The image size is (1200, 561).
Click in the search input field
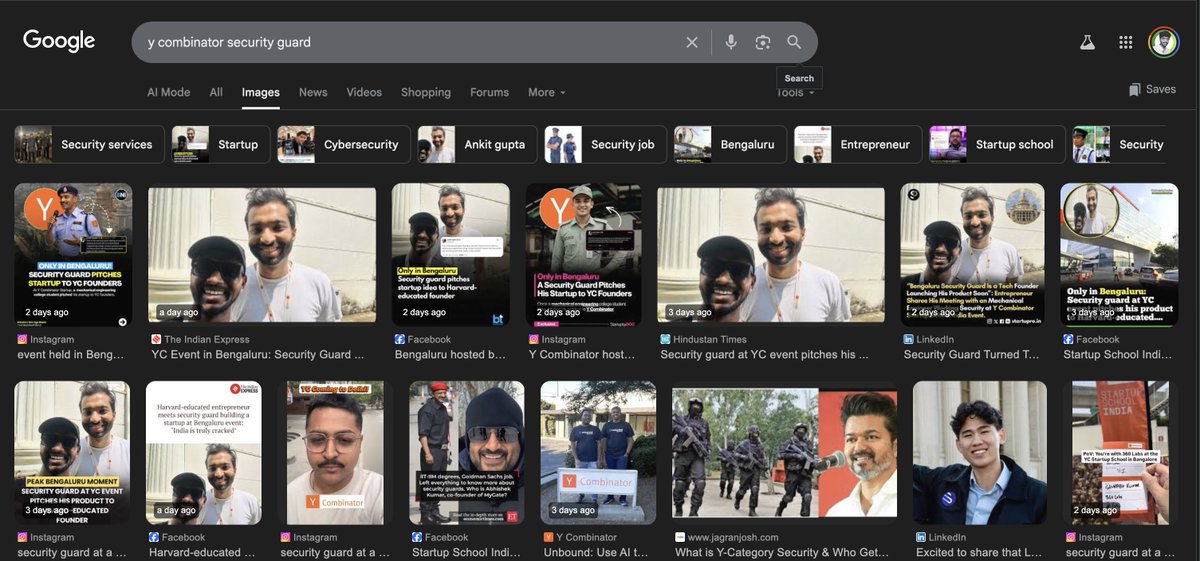tap(410, 42)
